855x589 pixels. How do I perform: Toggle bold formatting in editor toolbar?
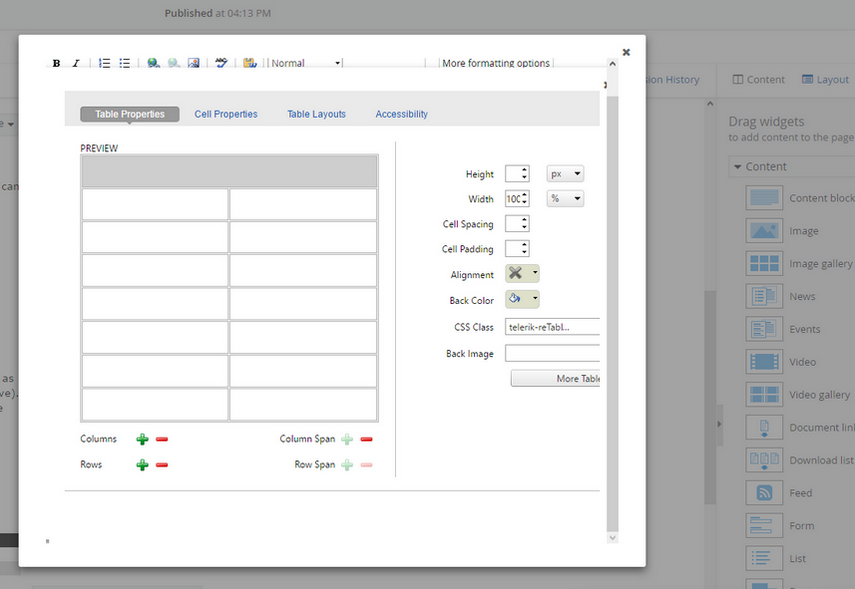tap(56, 63)
